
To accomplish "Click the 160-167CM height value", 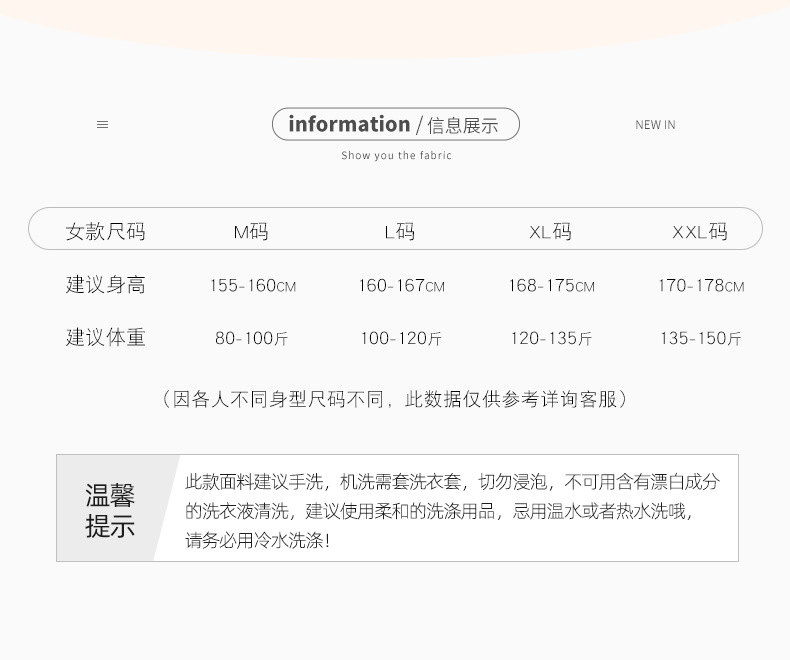I will (402, 286).
